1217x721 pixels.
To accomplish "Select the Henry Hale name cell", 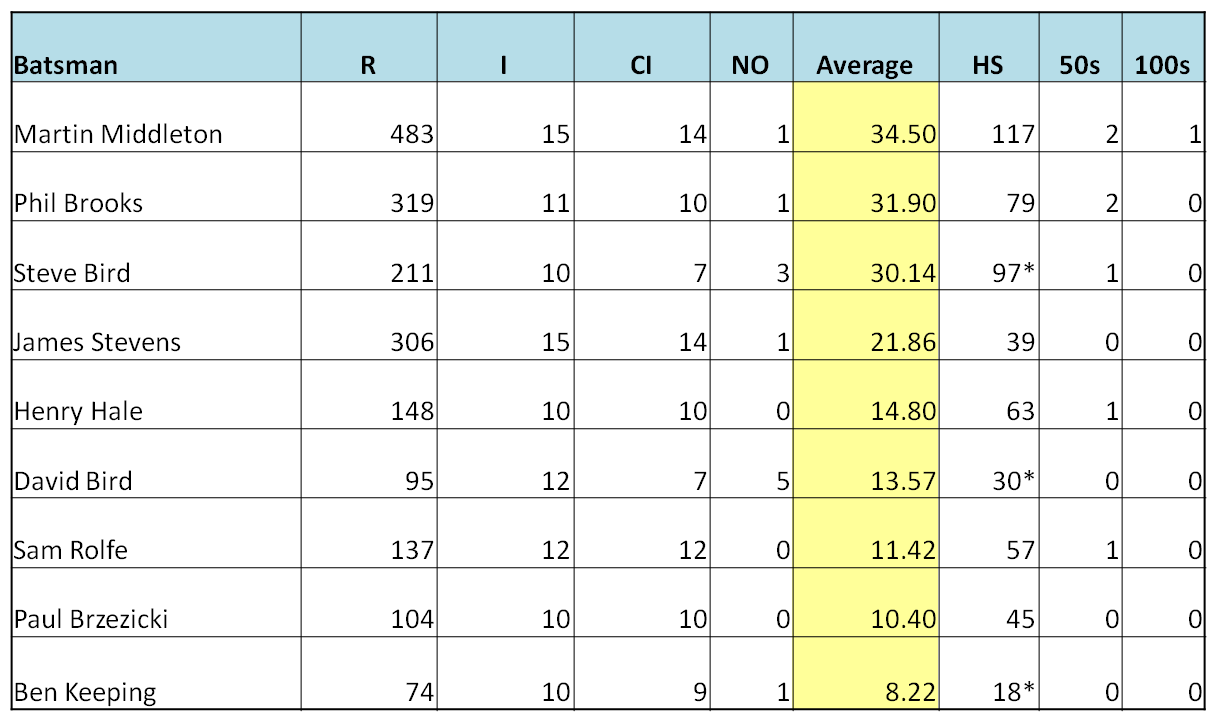I will pyautogui.click(x=156, y=395).
